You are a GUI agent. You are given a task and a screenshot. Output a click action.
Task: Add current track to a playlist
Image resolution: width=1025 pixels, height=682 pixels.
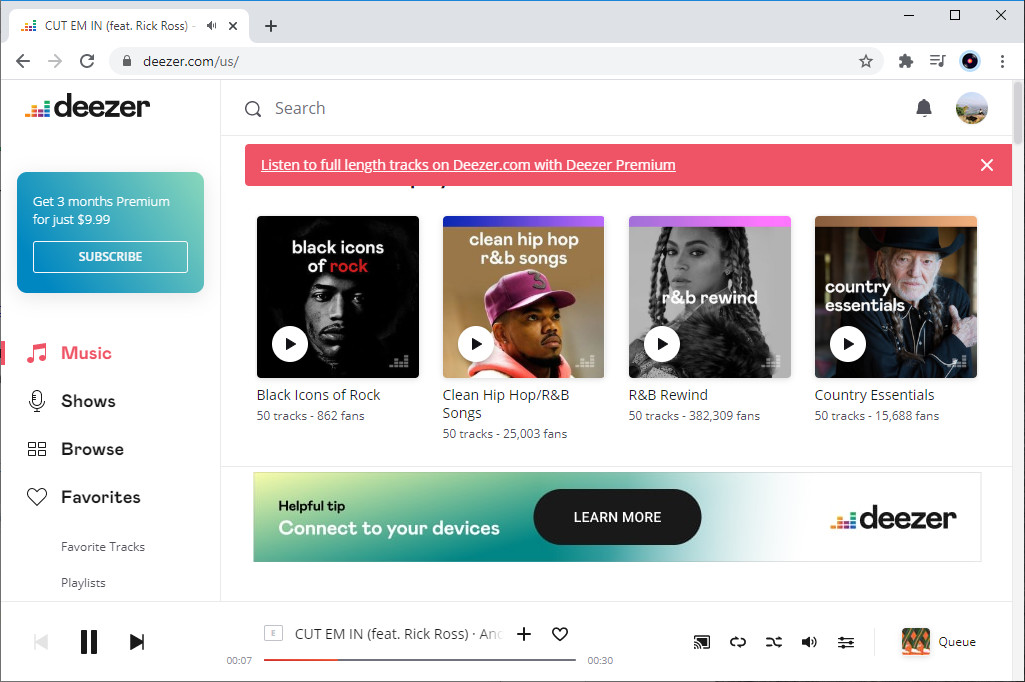point(524,634)
